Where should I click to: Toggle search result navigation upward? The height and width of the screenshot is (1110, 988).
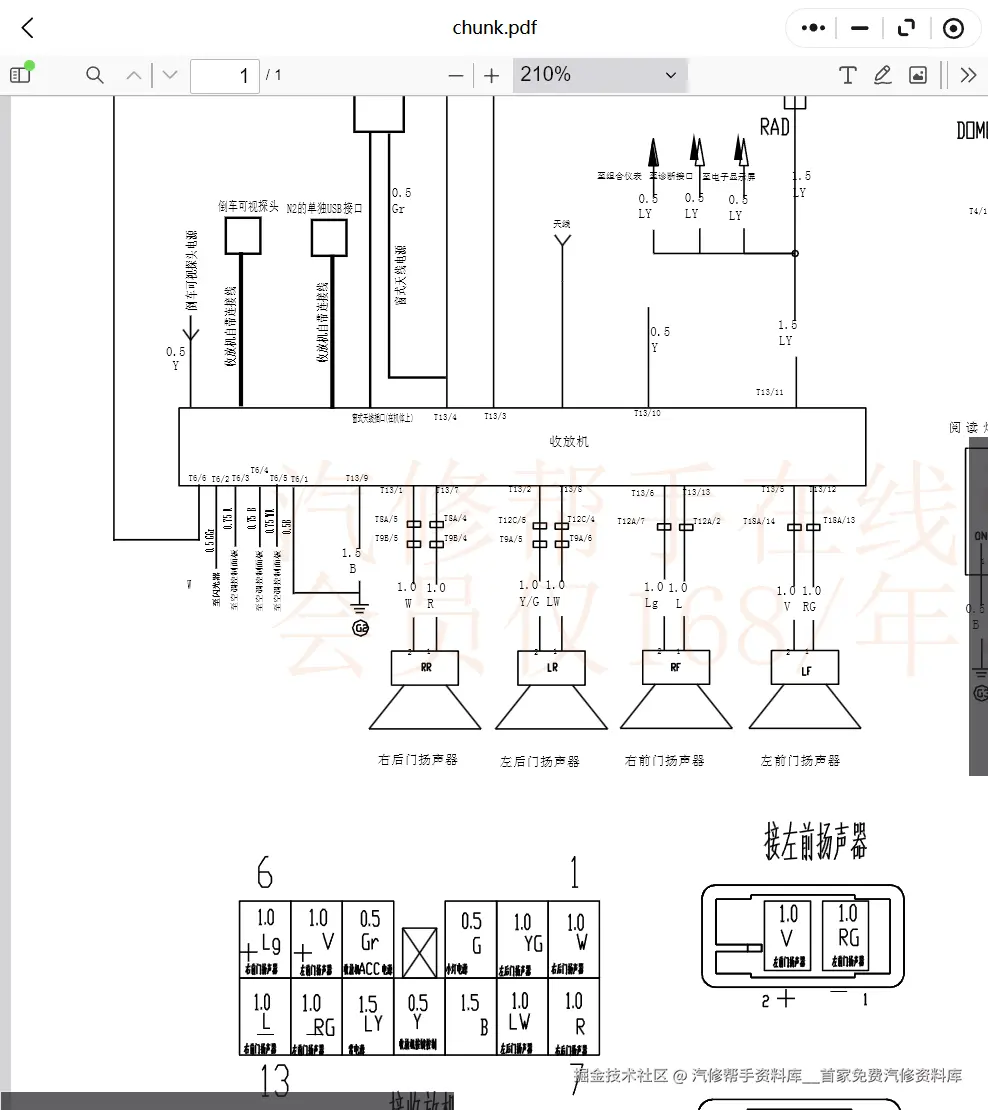pyautogui.click(x=133, y=74)
